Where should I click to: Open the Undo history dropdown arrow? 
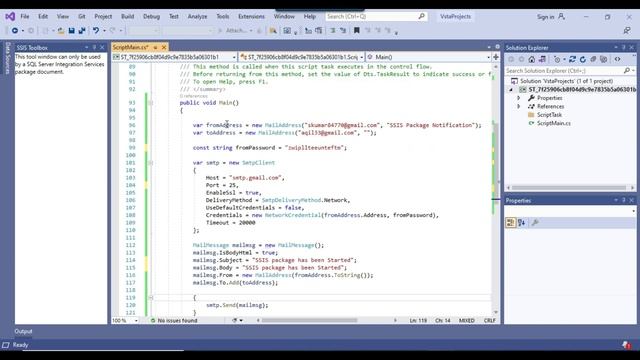click(x=104, y=31)
